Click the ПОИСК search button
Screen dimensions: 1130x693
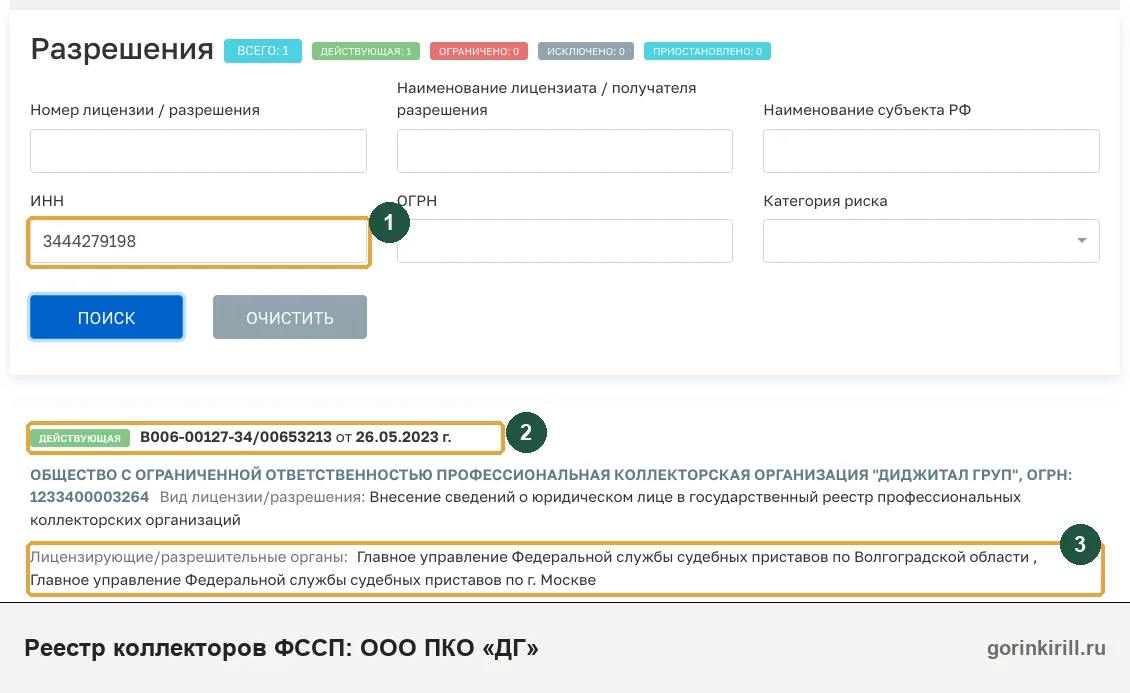tap(107, 317)
